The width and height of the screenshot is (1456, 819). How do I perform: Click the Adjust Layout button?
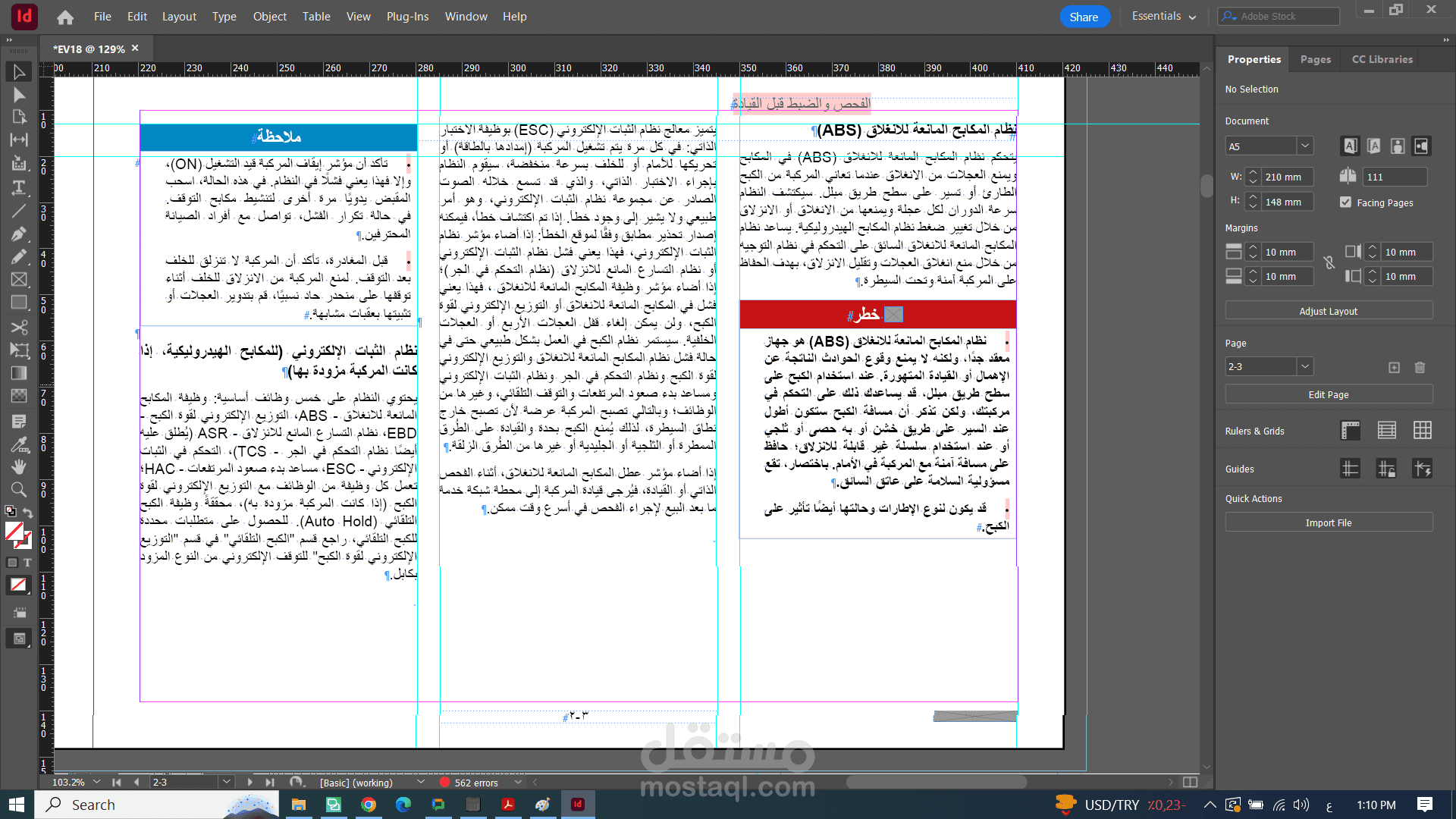[x=1328, y=311]
